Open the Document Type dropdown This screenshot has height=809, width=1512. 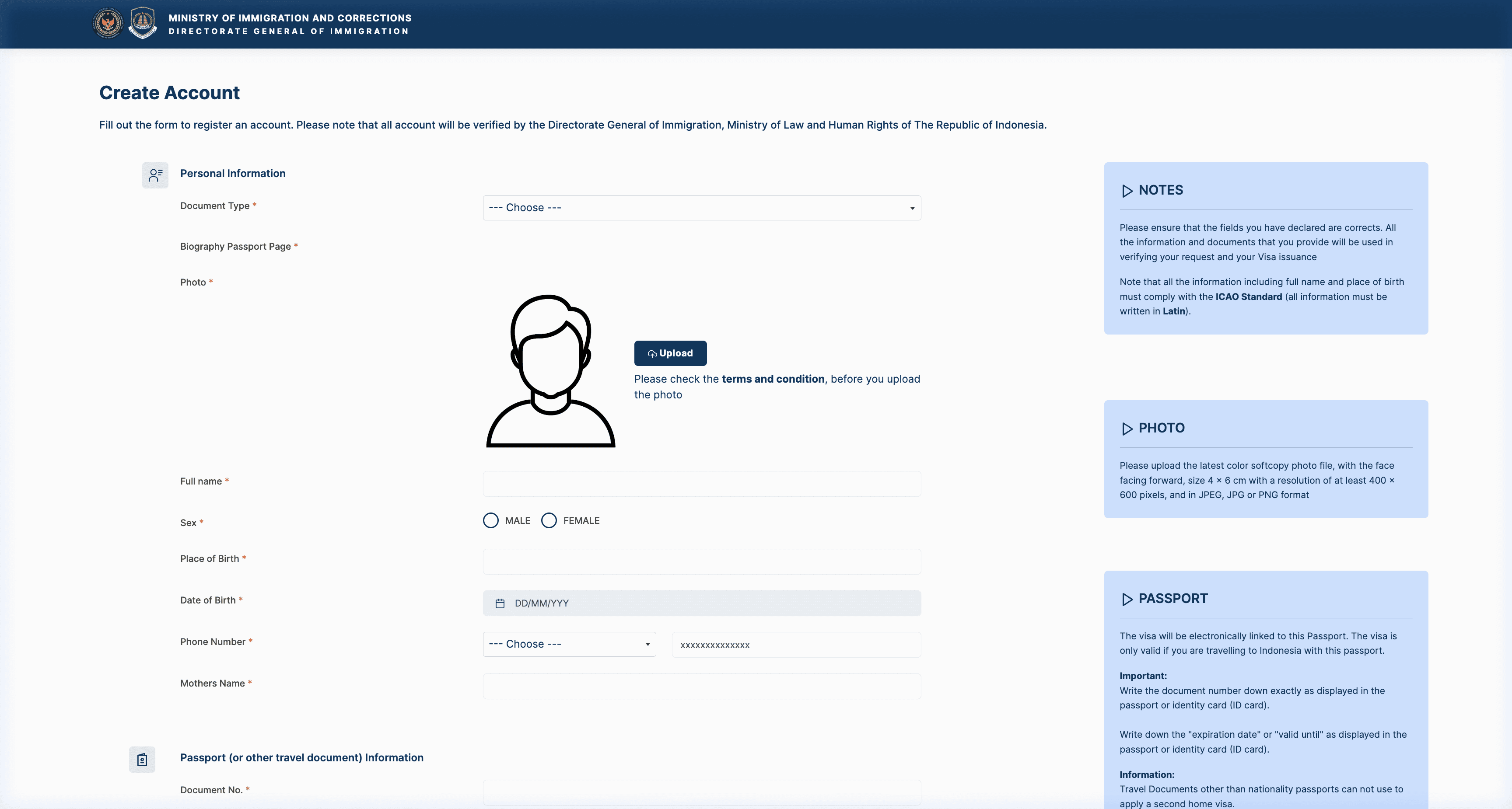click(x=701, y=208)
